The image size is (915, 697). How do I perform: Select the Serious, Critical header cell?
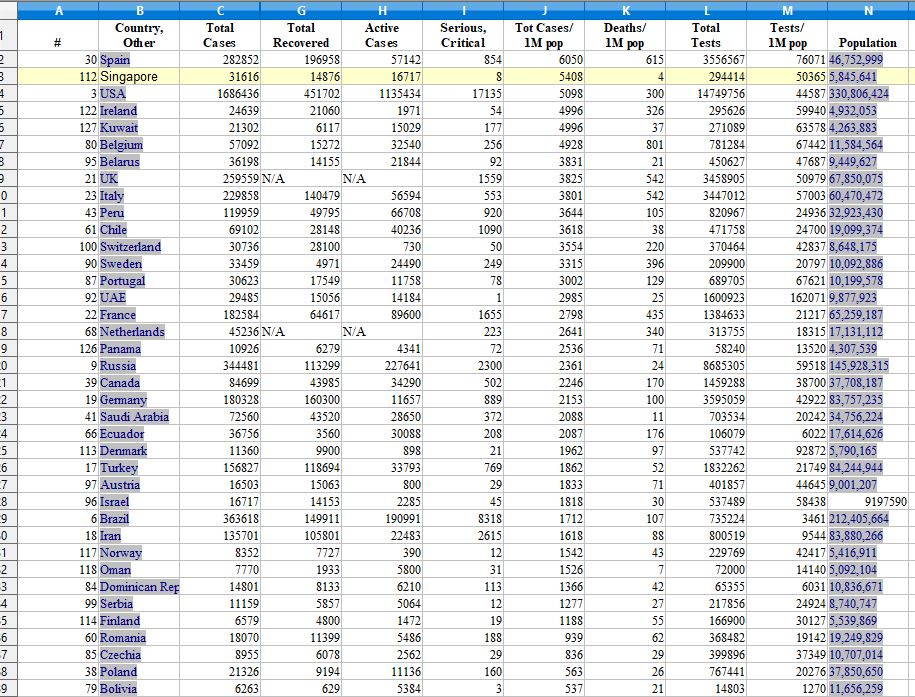[x=463, y=35]
